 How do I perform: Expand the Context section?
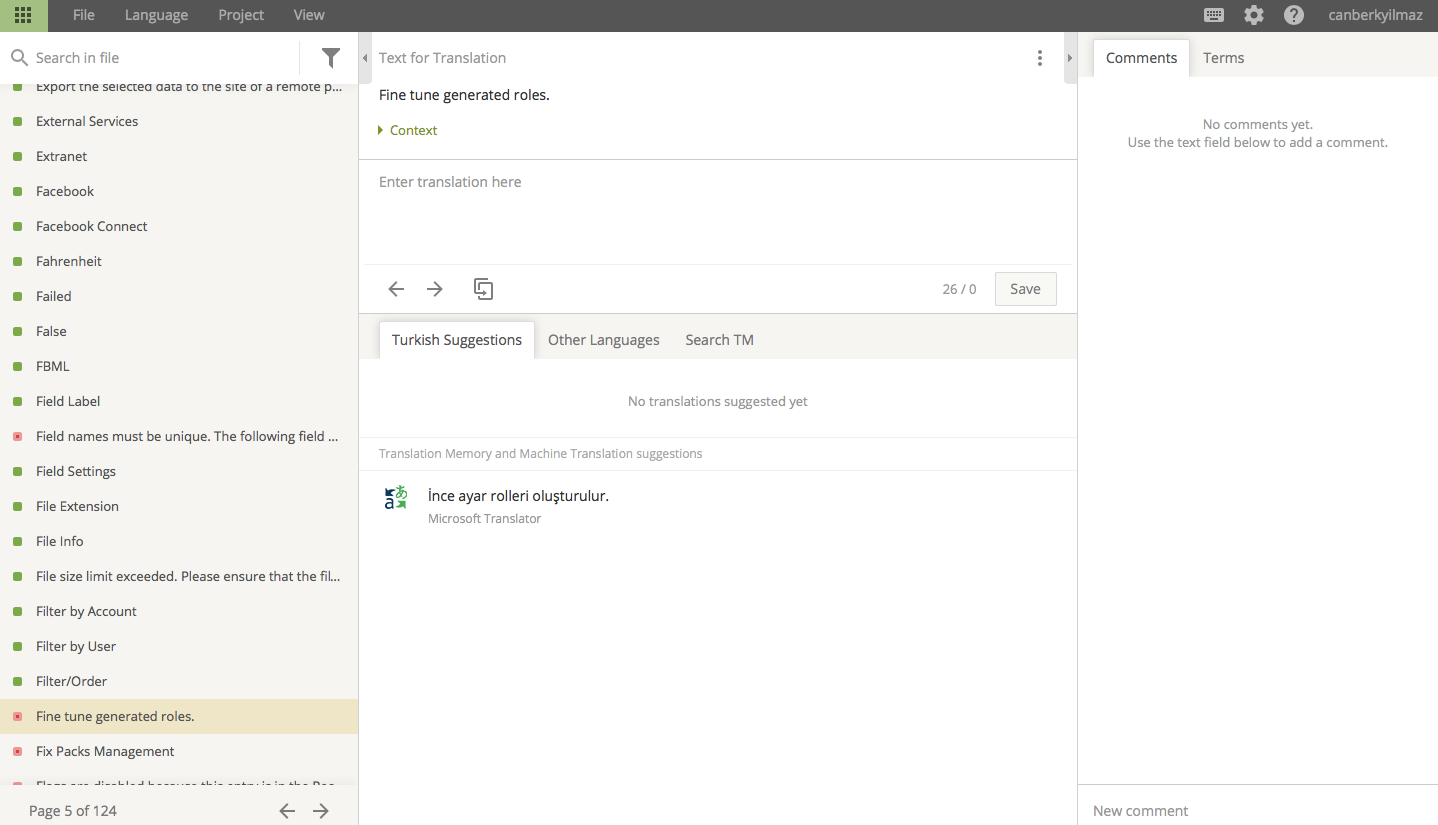point(408,131)
